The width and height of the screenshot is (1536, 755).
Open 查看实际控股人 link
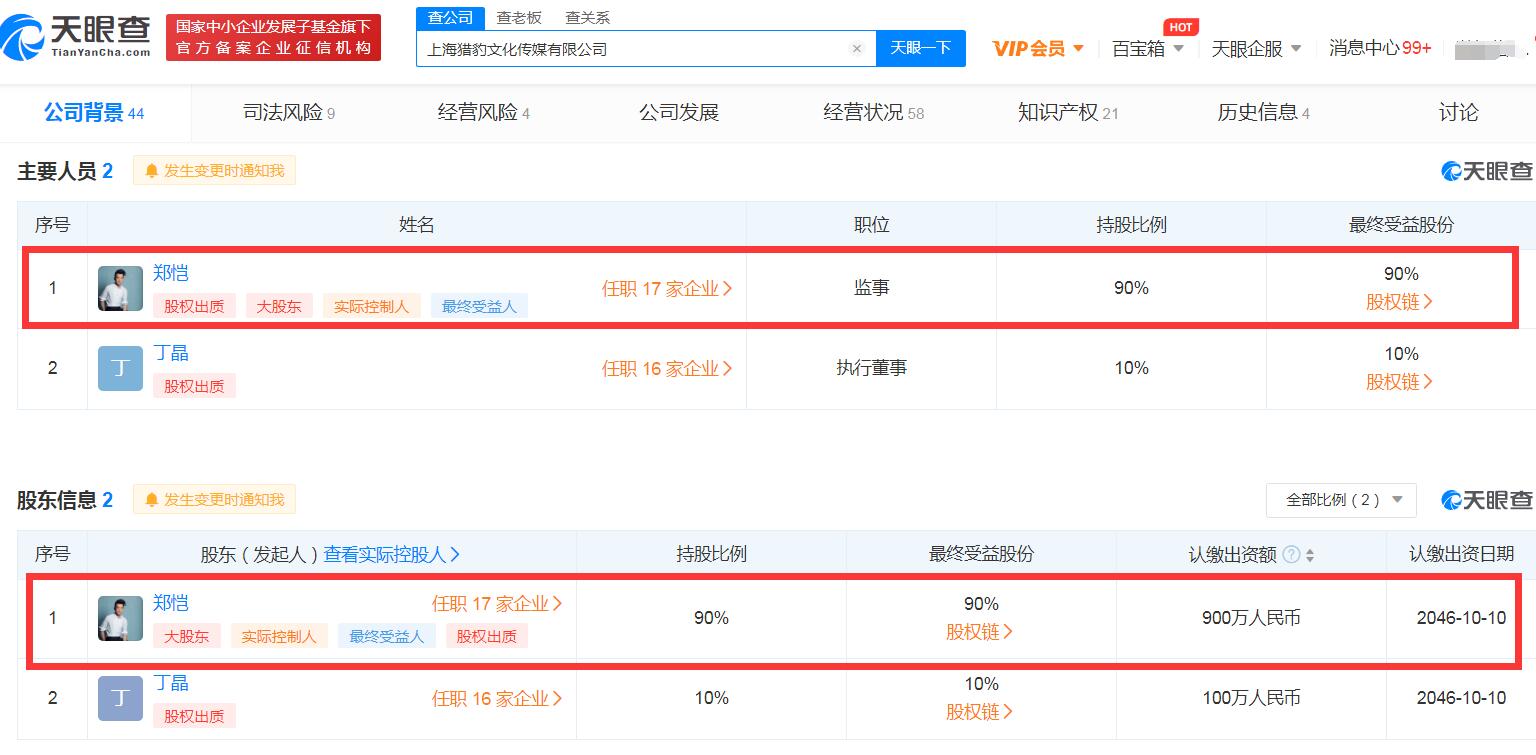tap(391, 554)
